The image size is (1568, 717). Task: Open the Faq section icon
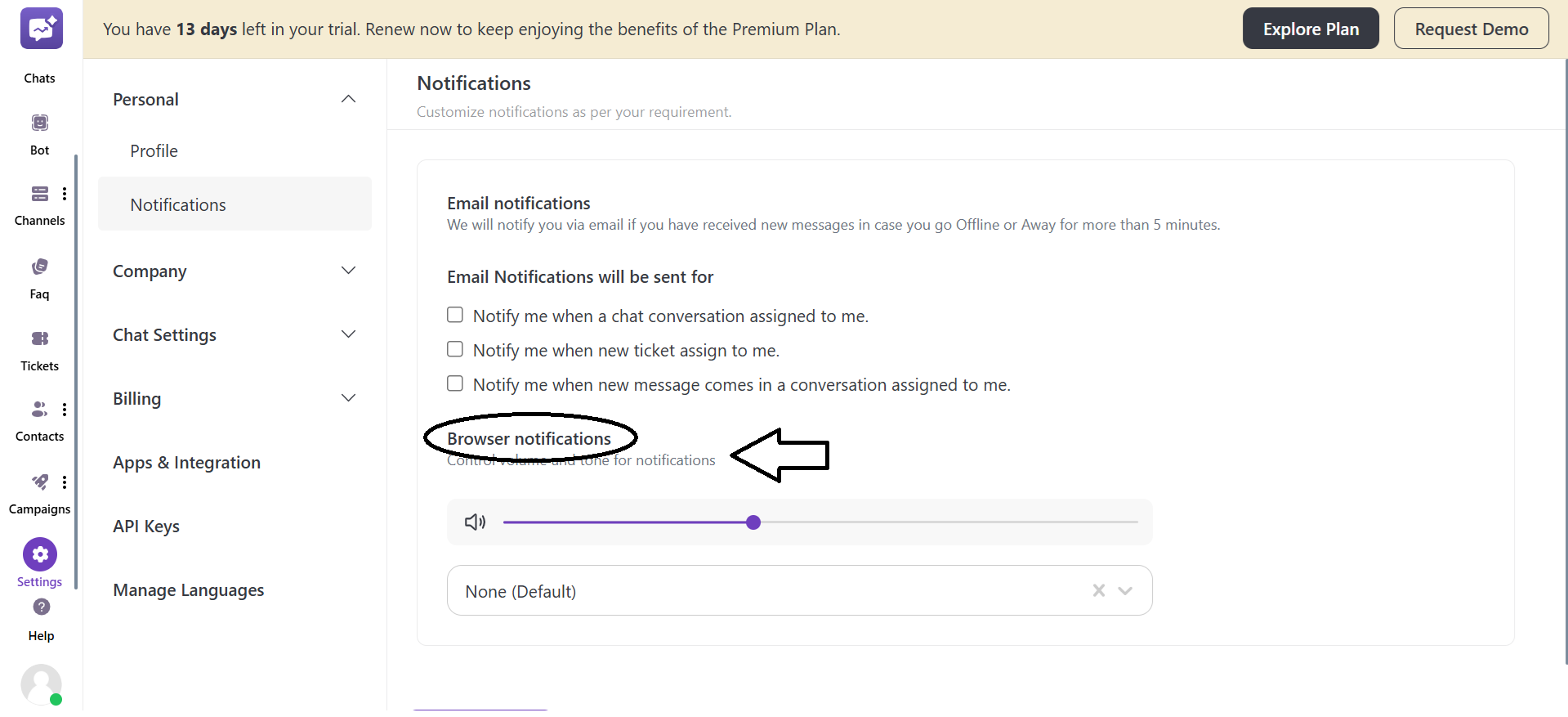pyautogui.click(x=40, y=267)
